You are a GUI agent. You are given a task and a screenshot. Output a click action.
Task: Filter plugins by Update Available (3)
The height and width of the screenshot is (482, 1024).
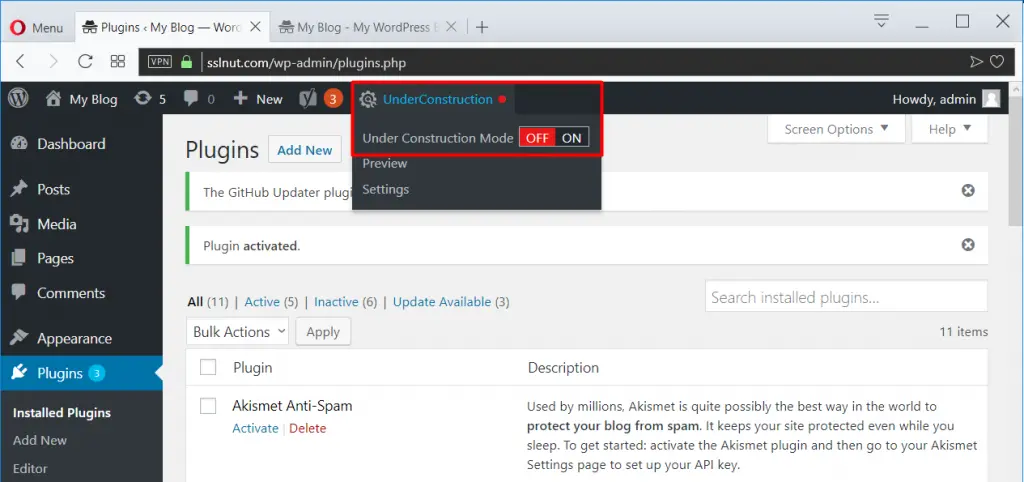click(451, 302)
